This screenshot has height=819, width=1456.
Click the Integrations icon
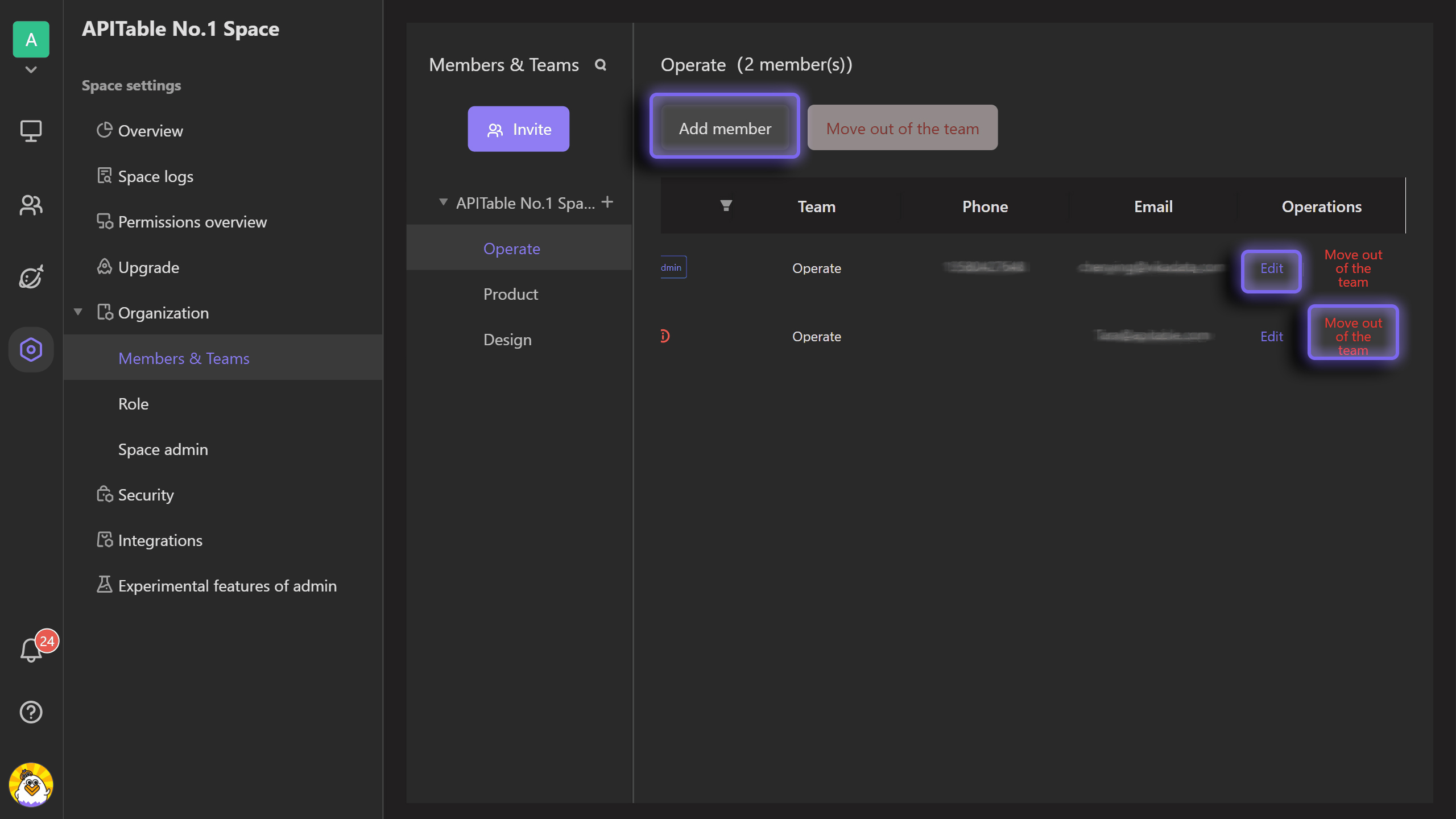[x=105, y=540]
